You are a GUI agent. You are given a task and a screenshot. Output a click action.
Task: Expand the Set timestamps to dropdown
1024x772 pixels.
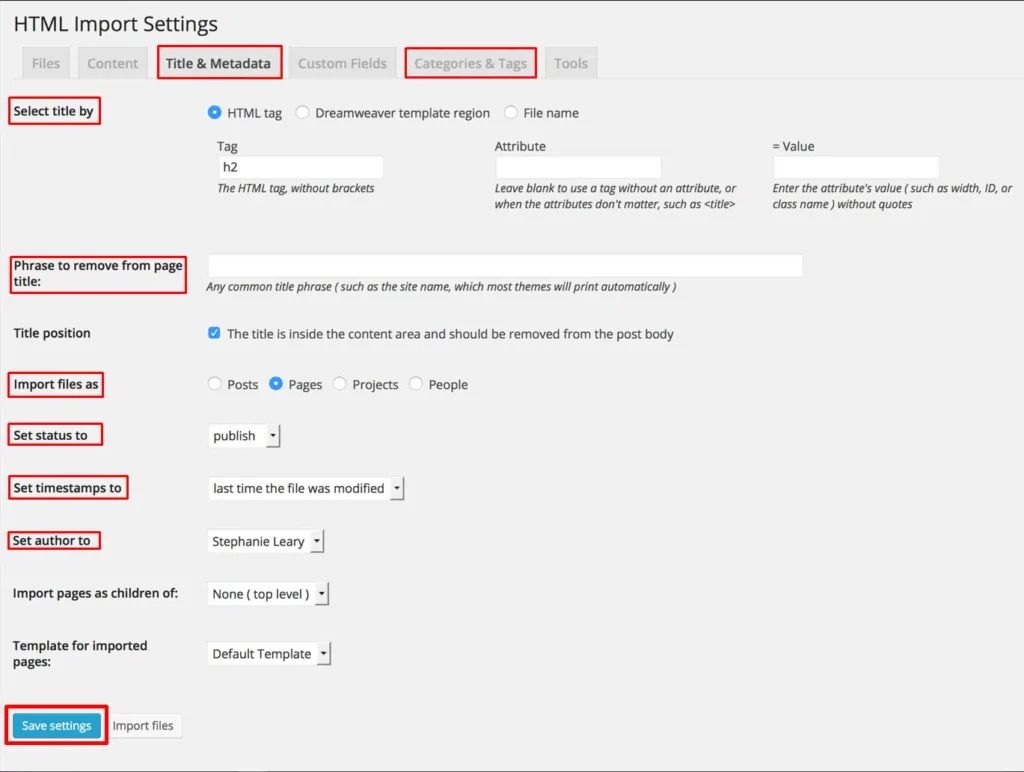click(306, 488)
